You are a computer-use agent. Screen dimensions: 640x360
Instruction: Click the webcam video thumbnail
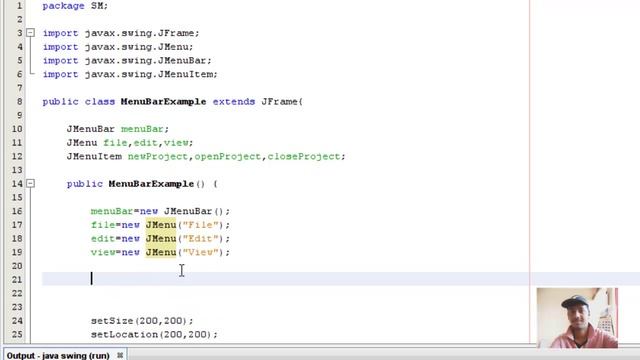pos(577,318)
